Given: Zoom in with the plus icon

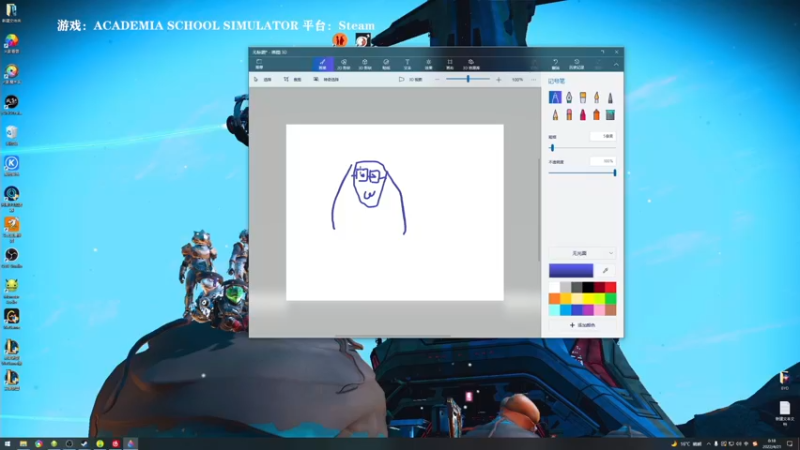Looking at the screenshot, I should pyautogui.click(x=498, y=80).
